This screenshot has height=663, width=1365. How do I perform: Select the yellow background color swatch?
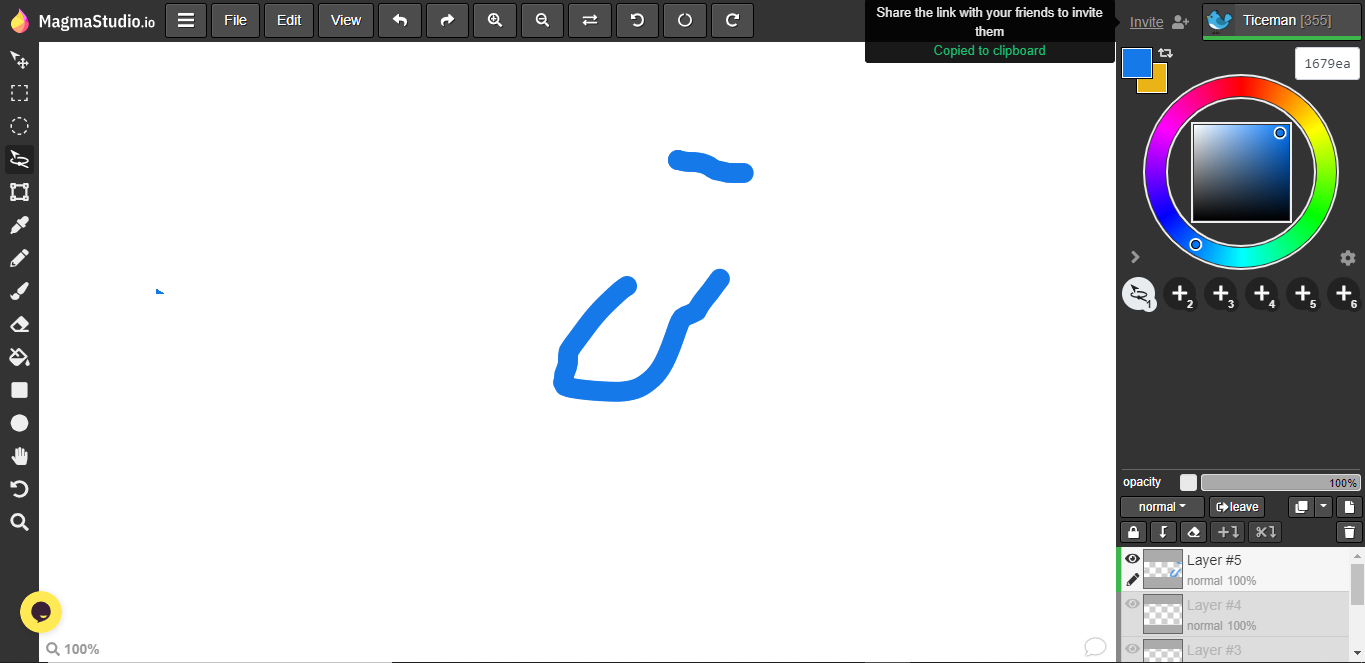point(1159,84)
